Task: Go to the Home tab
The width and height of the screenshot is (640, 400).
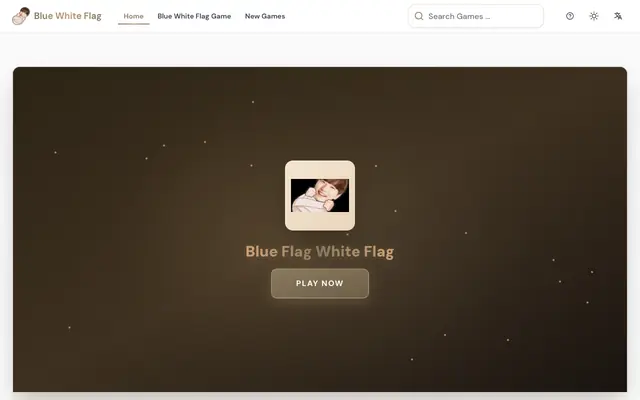Action: [x=133, y=16]
